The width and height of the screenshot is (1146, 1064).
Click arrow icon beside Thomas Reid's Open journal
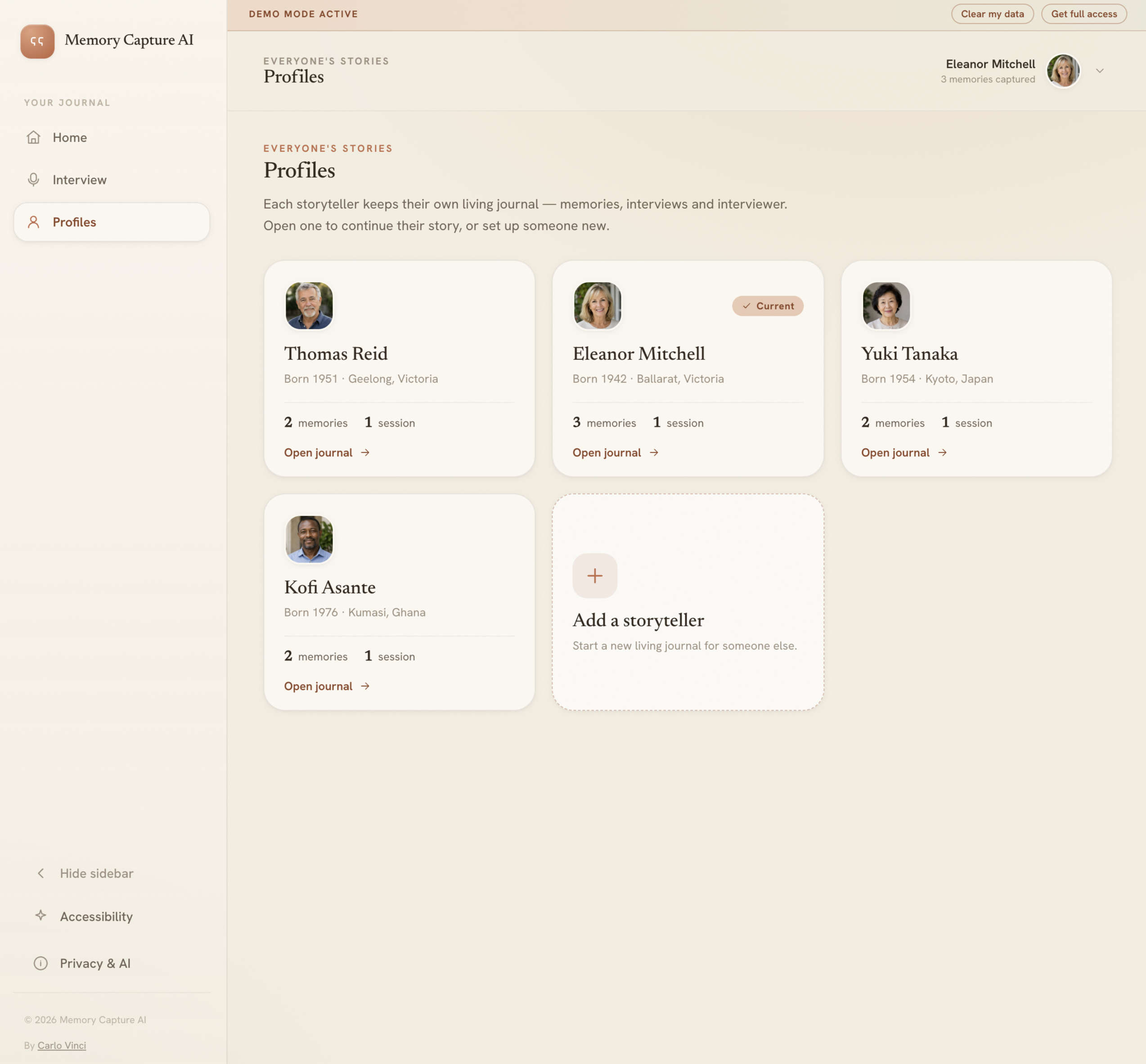point(365,452)
